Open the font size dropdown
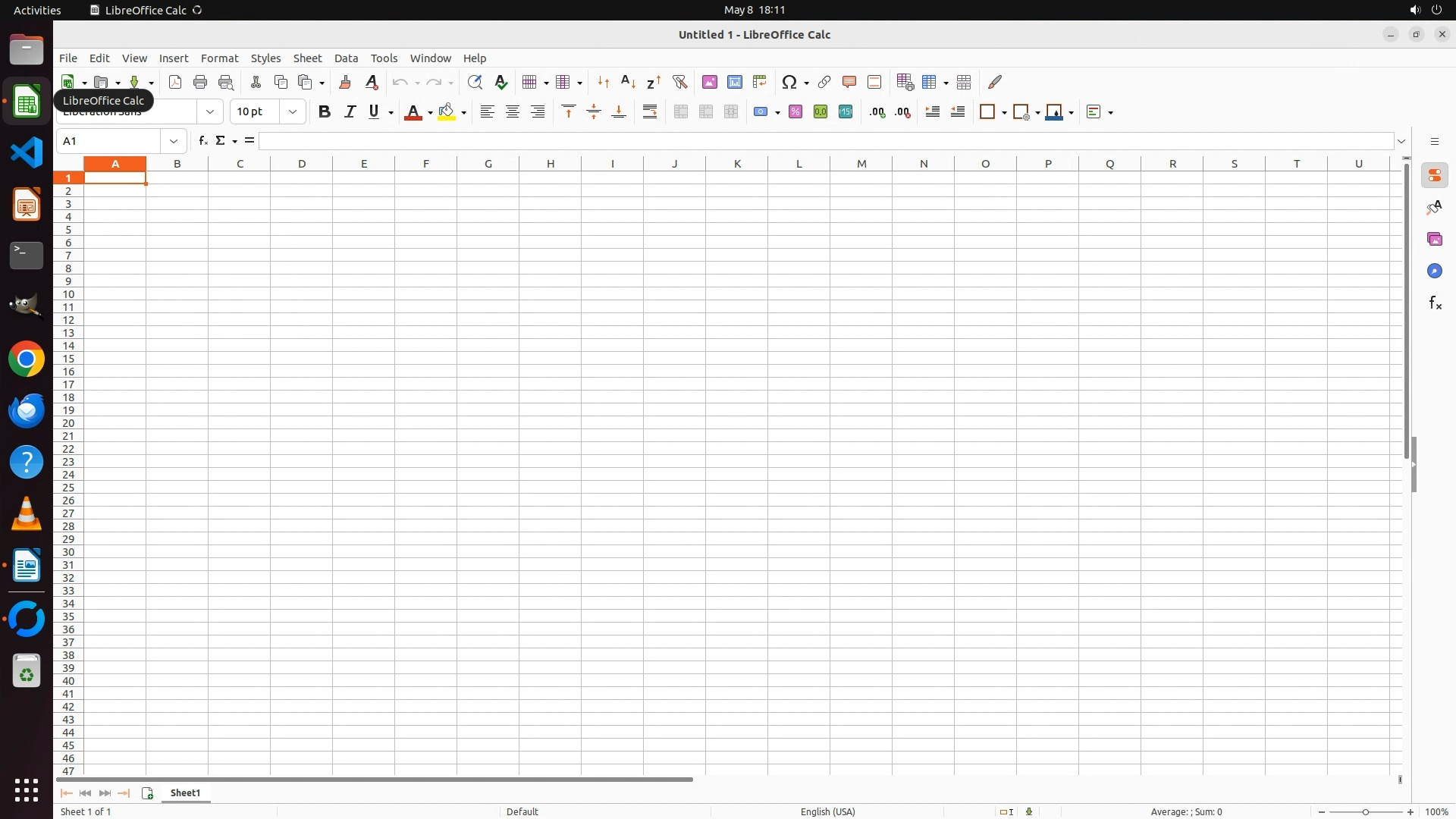This screenshot has width=1456, height=819. pos(293,112)
